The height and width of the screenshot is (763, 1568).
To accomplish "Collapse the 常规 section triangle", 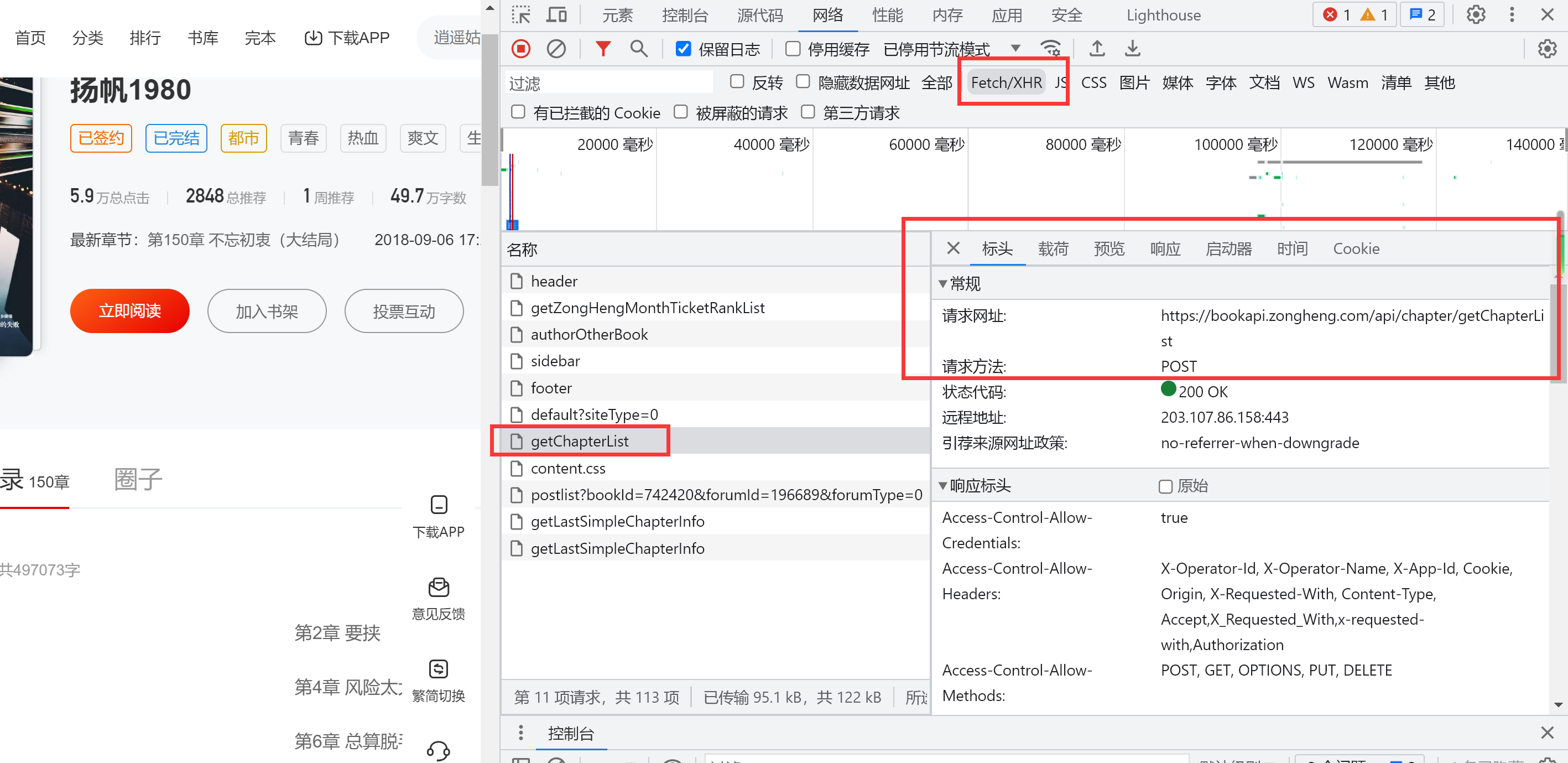I will 943,284.
